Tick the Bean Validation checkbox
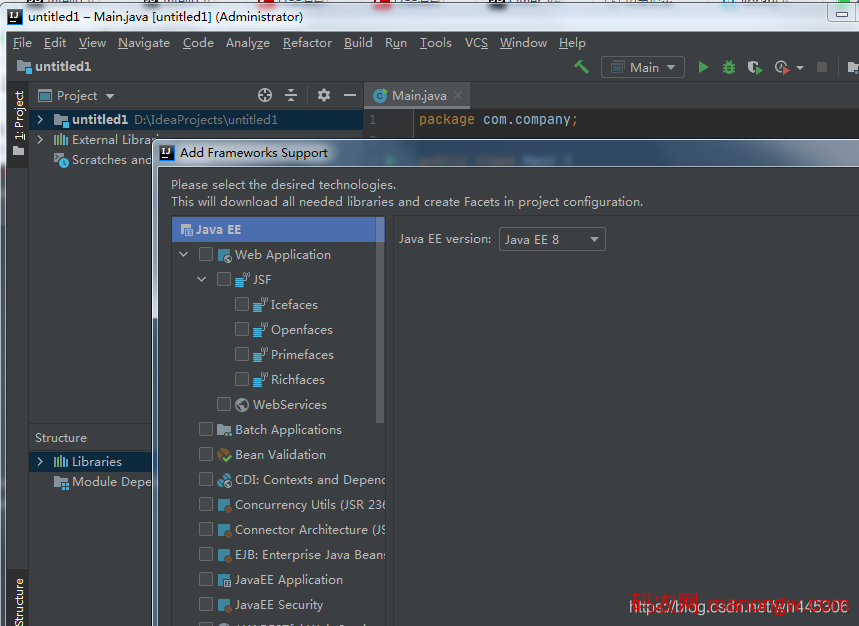 206,455
